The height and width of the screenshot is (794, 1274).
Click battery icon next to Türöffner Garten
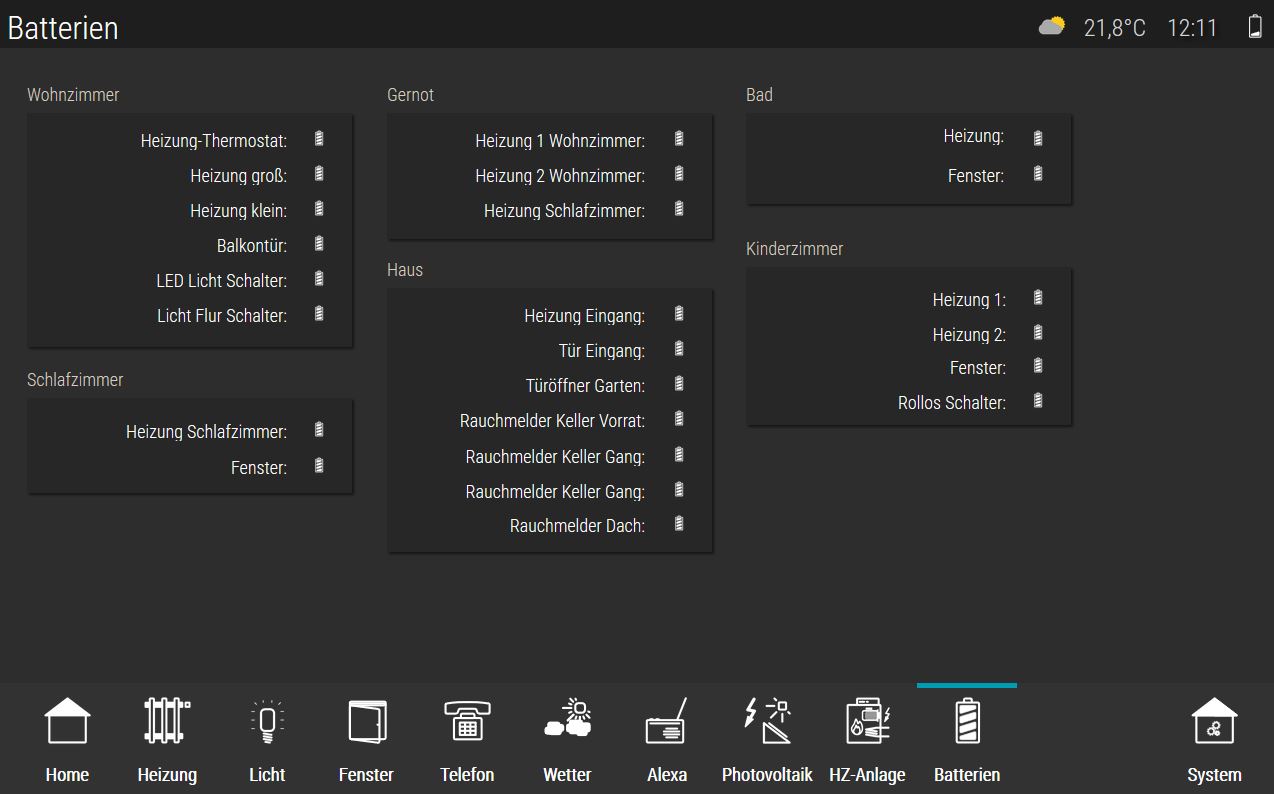(x=679, y=383)
